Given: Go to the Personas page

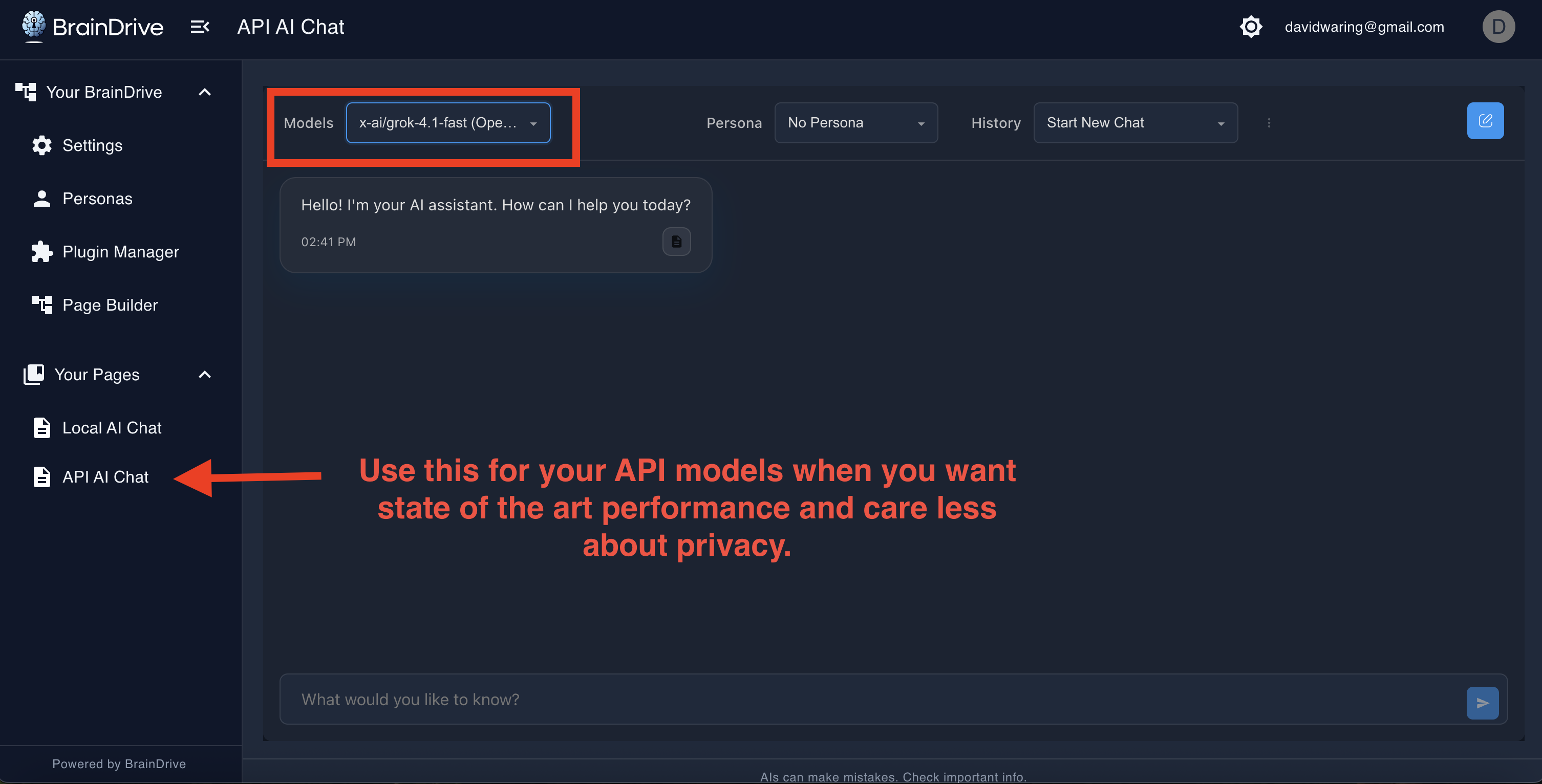Looking at the screenshot, I should [97, 199].
